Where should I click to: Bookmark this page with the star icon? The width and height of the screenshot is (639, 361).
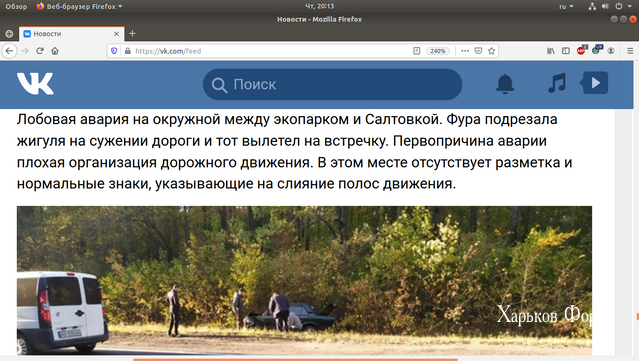coord(491,51)
